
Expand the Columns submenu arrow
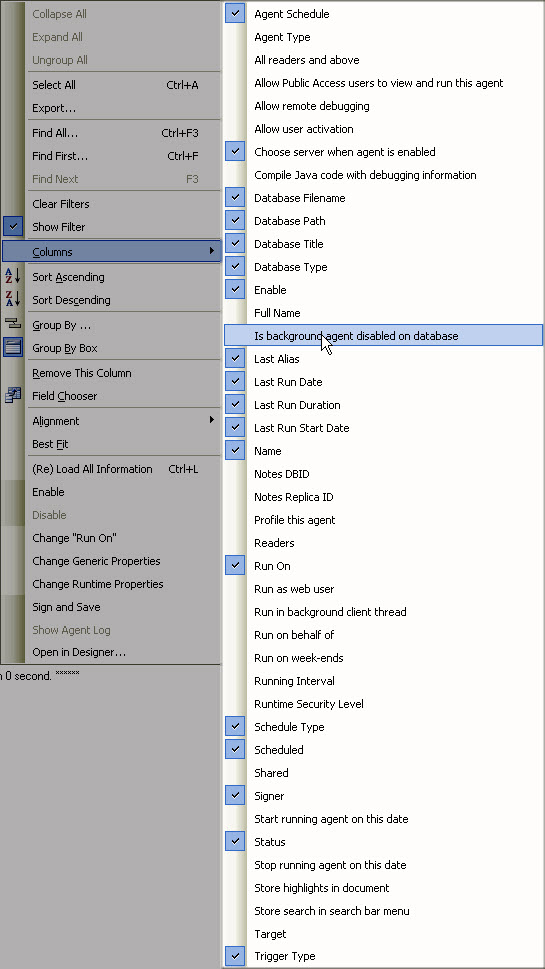(x=212, y=251)
